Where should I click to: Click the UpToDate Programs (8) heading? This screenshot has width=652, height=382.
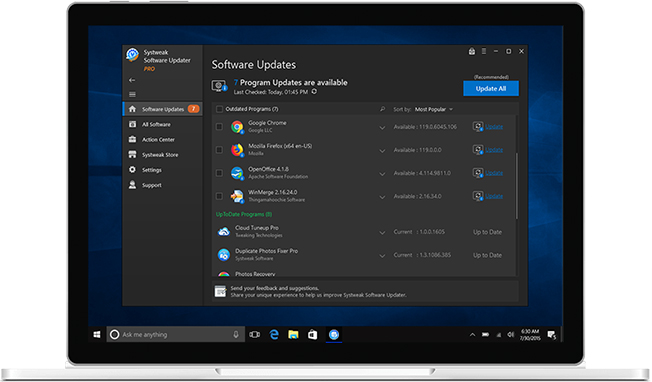244,214
